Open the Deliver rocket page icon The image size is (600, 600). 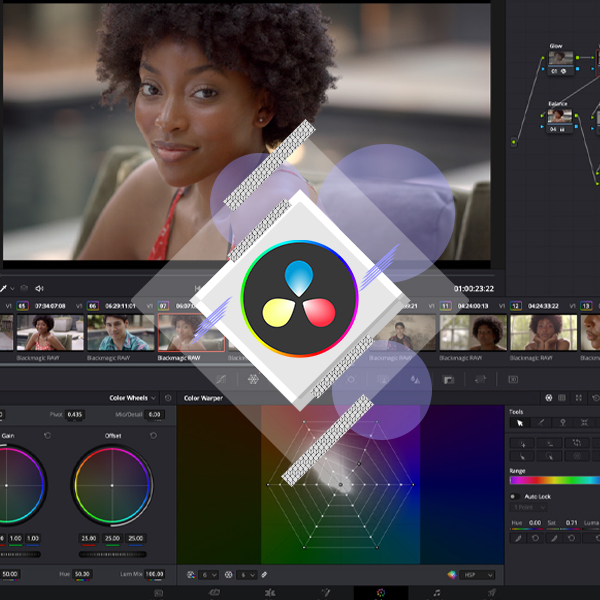492,593
